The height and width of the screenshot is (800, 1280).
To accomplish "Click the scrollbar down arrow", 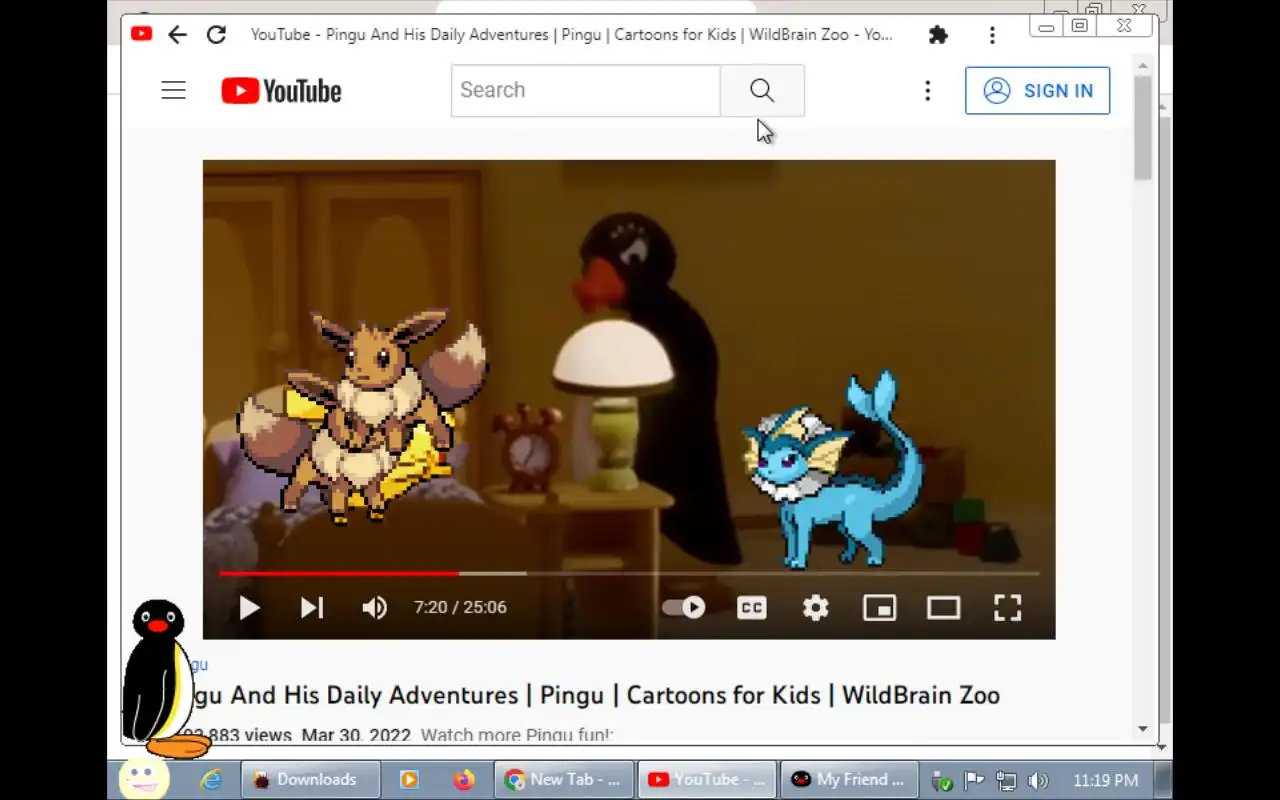I will (1143, 730).
